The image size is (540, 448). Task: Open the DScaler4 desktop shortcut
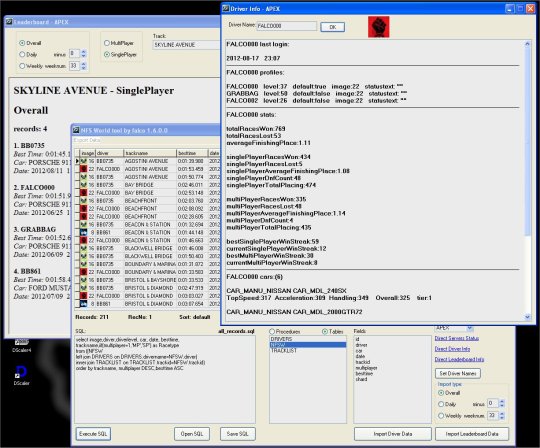pyautogui.click(x=21, y=345)
